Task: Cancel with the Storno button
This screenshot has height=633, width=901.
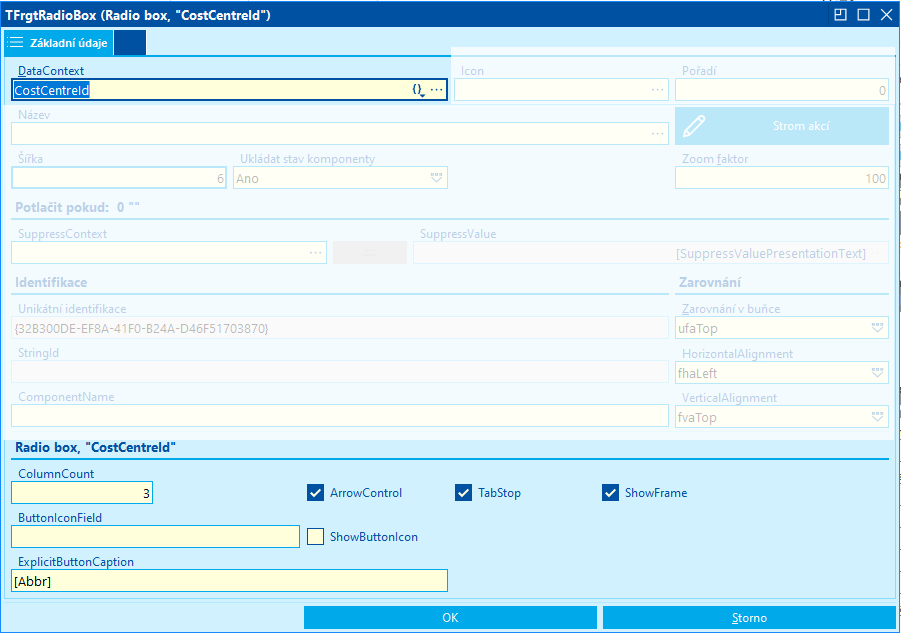Action: coord(749,617)
